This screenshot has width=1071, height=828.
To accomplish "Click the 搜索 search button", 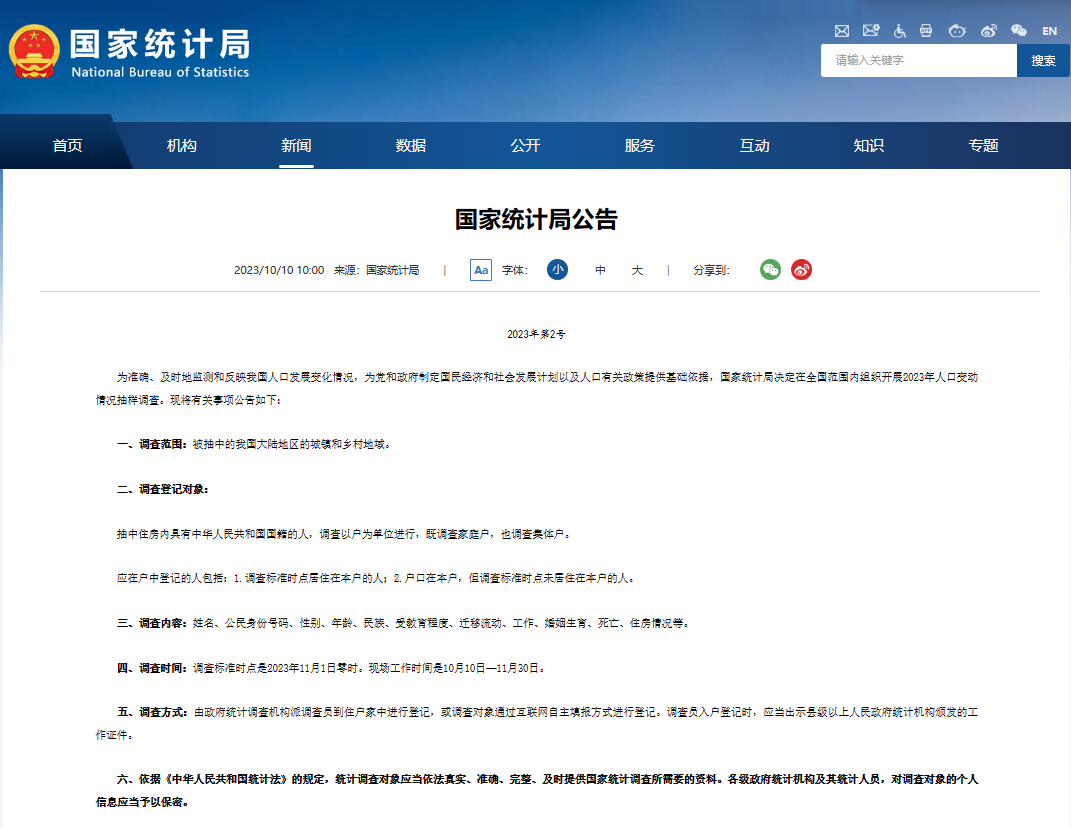I will click(x=1043, y=61).
